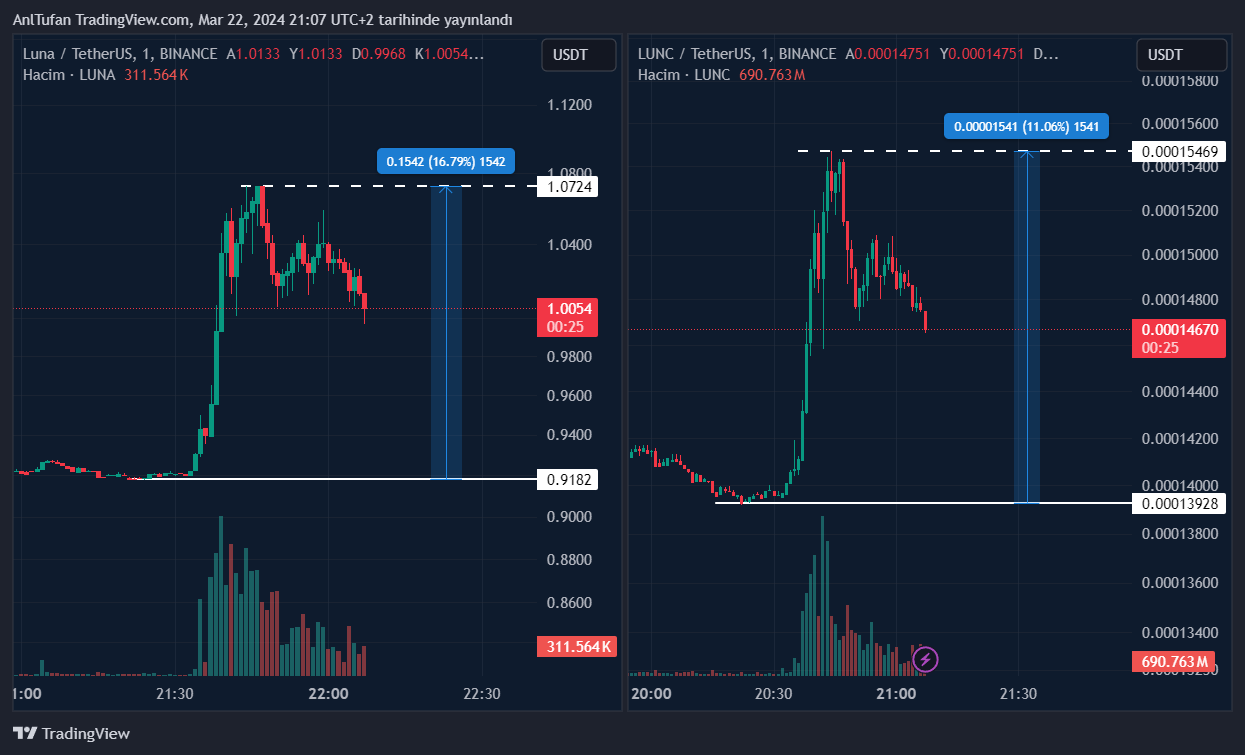Click 20:30 on the LUNC time axis
Screen dimensions: 1245x755
(x=773, y=694)
